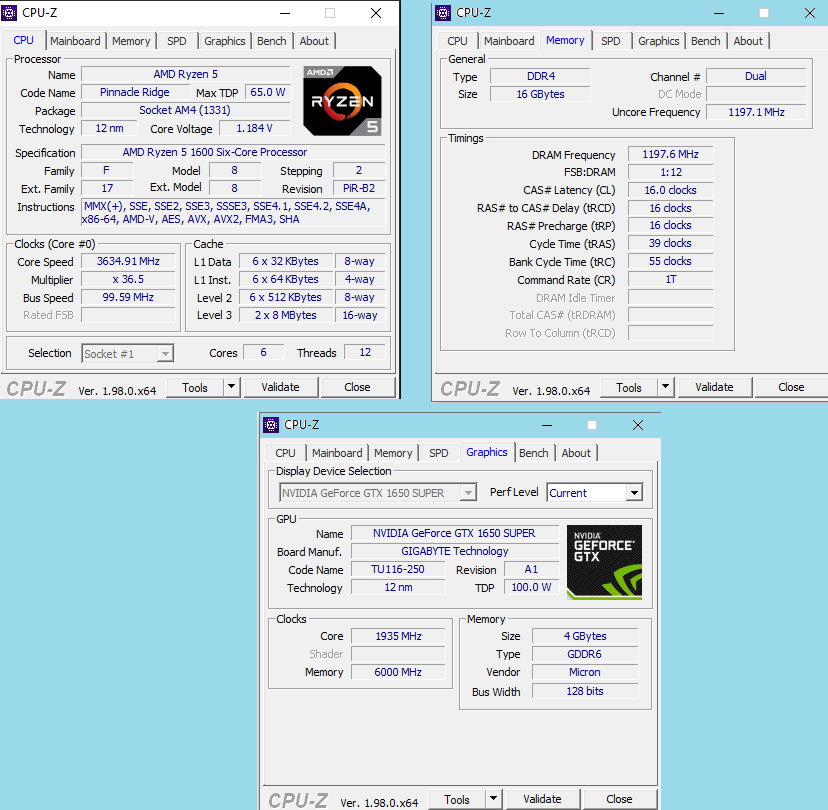Open Tools dropdown arrow in Memory window
Viewport: 828px width, 810px height.
[665, 387]
